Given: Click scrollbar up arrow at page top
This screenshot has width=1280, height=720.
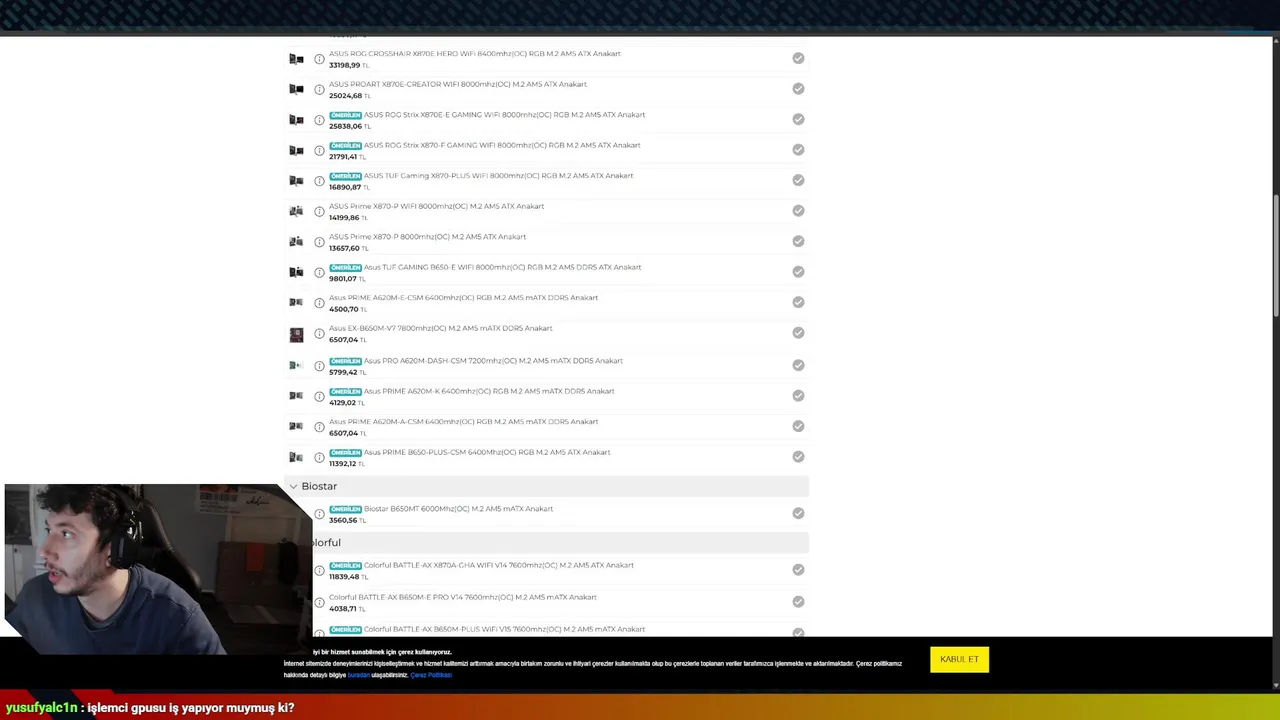Looking at the screenshot, I should [1276, 42].
